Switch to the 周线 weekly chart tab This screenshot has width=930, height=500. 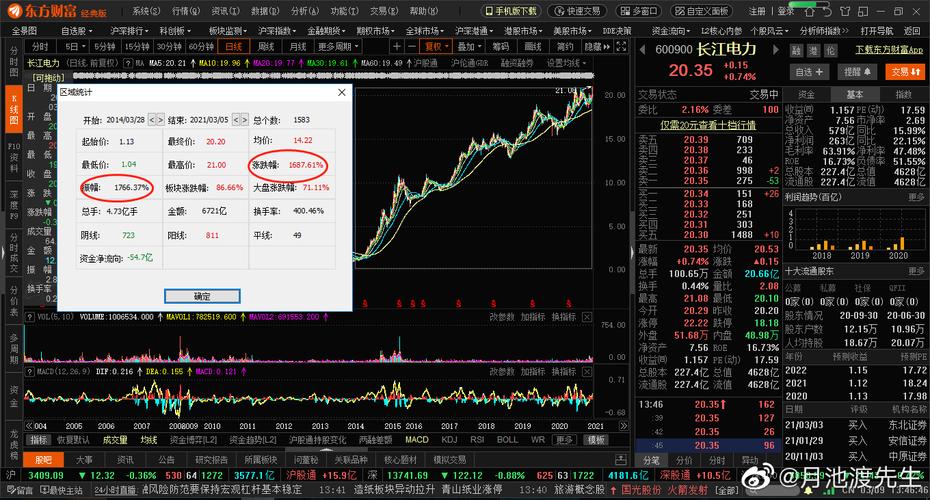265,46
